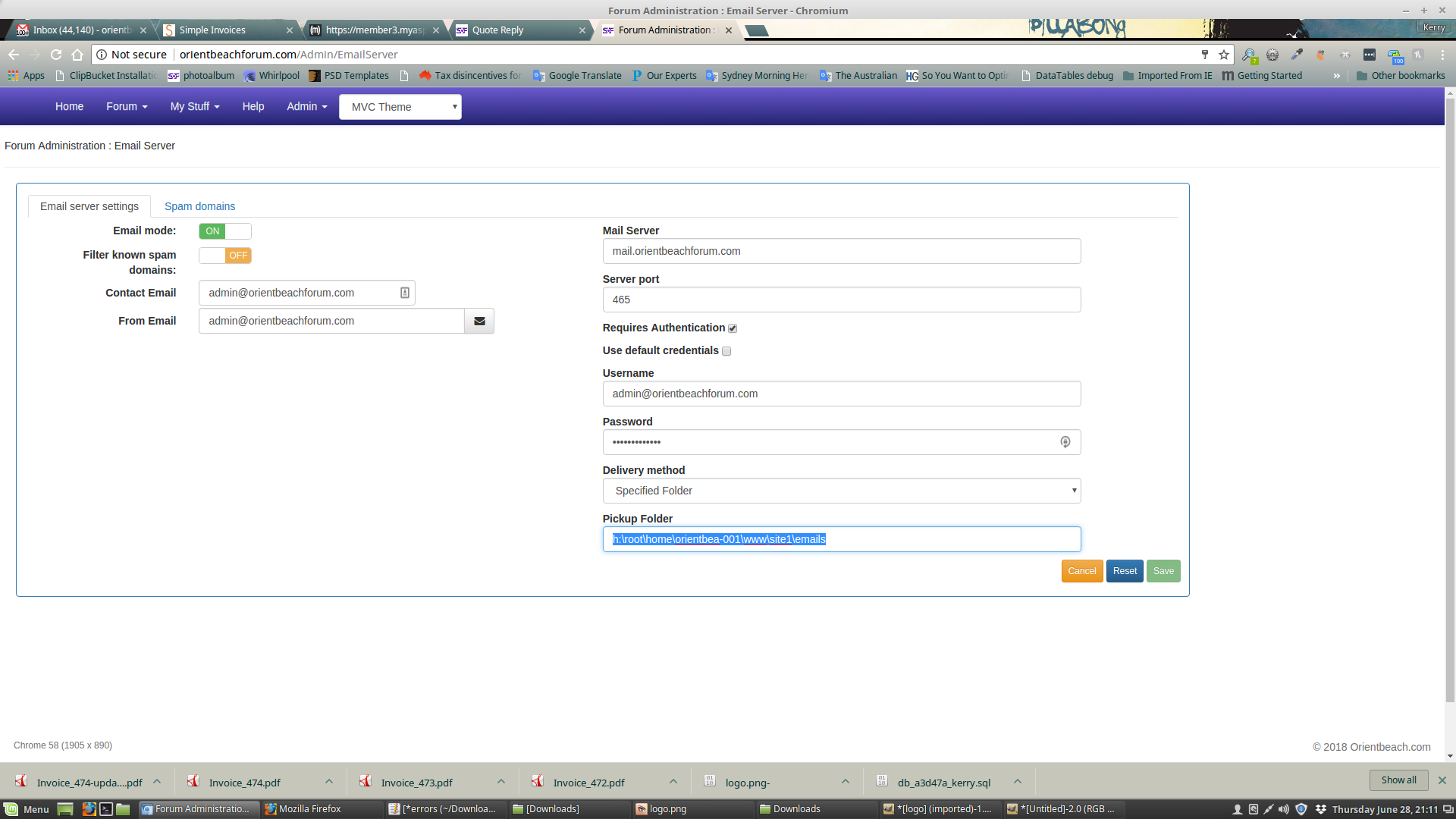The height and width of the screenshot is (819, 1456).
Task: Open the Delivery method dropdown
Action: [841, 491]
